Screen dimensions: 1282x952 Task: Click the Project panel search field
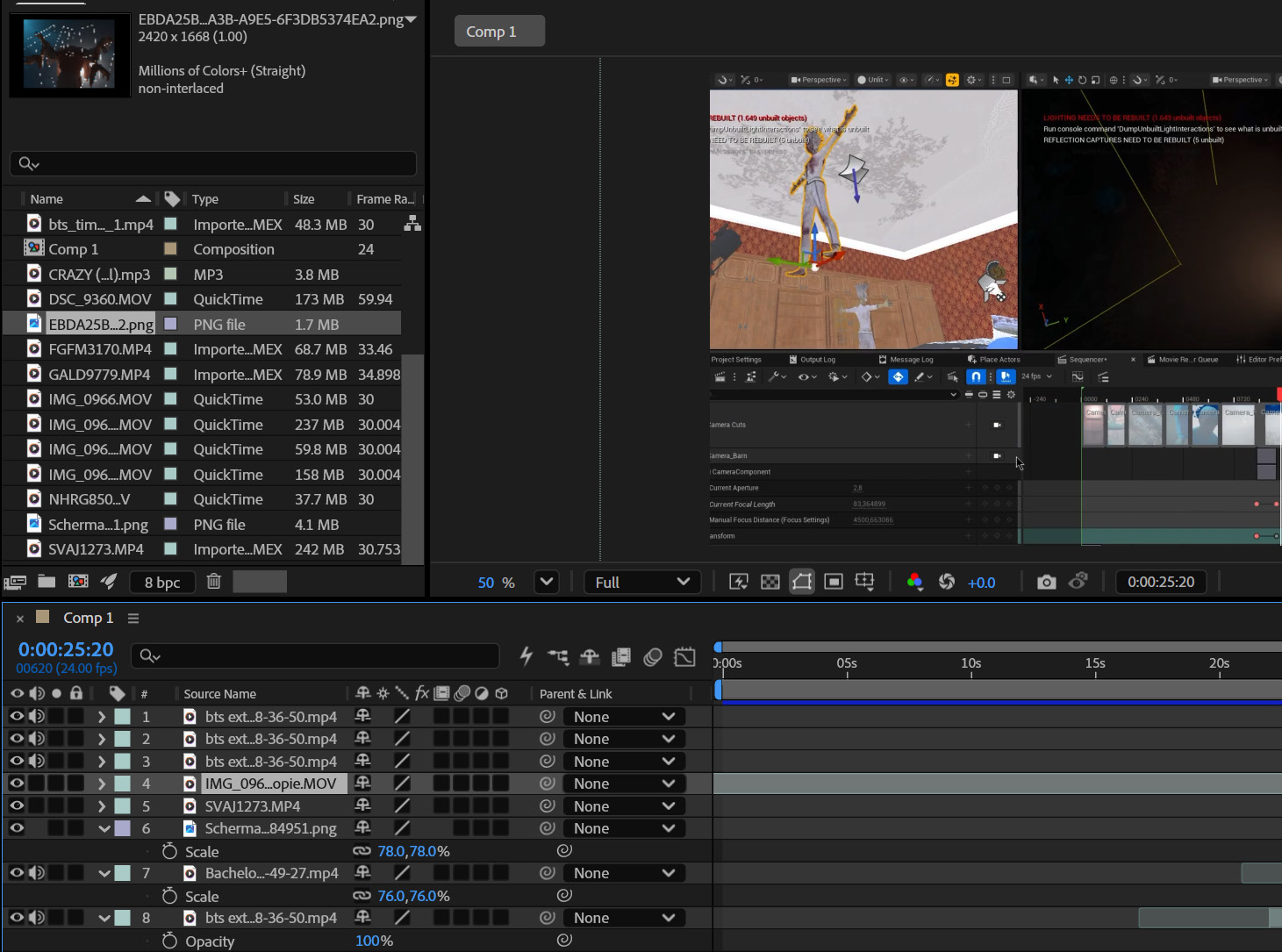pos(213,163)
